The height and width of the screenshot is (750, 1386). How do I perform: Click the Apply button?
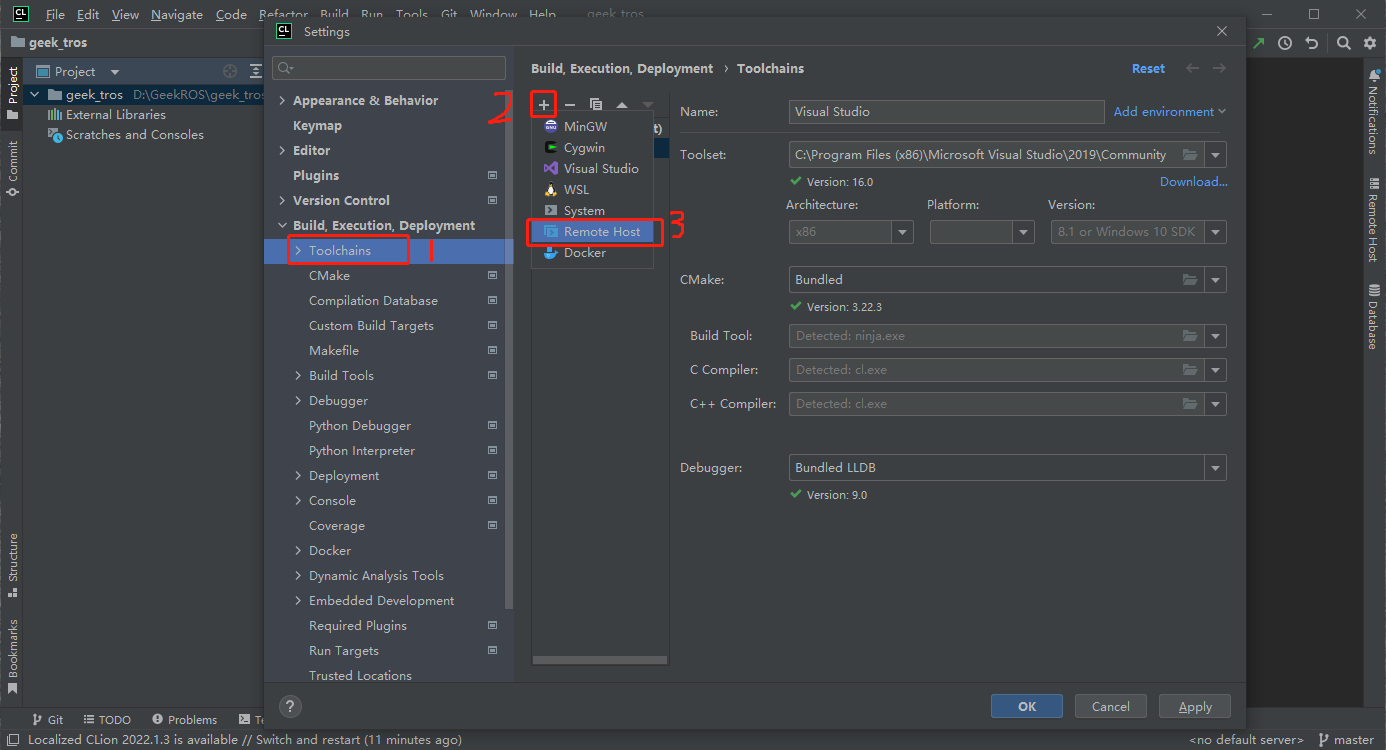pyautogui.click(x=1195, y=706)
